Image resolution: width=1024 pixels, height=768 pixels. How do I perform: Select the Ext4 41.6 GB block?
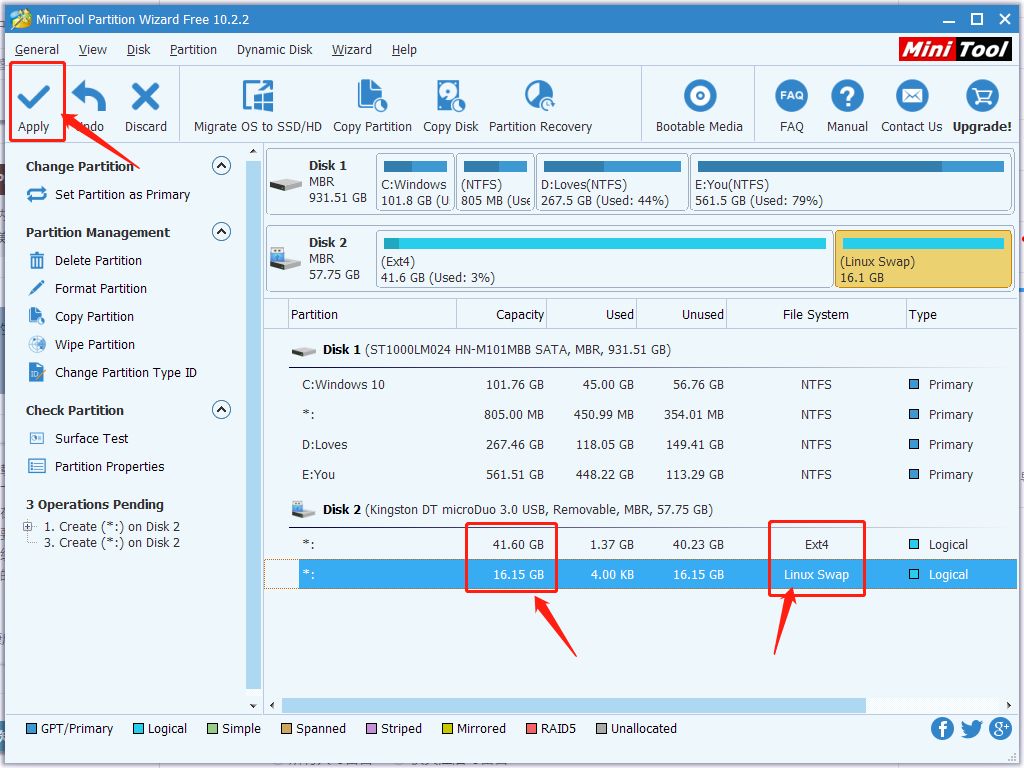point(604,259)
